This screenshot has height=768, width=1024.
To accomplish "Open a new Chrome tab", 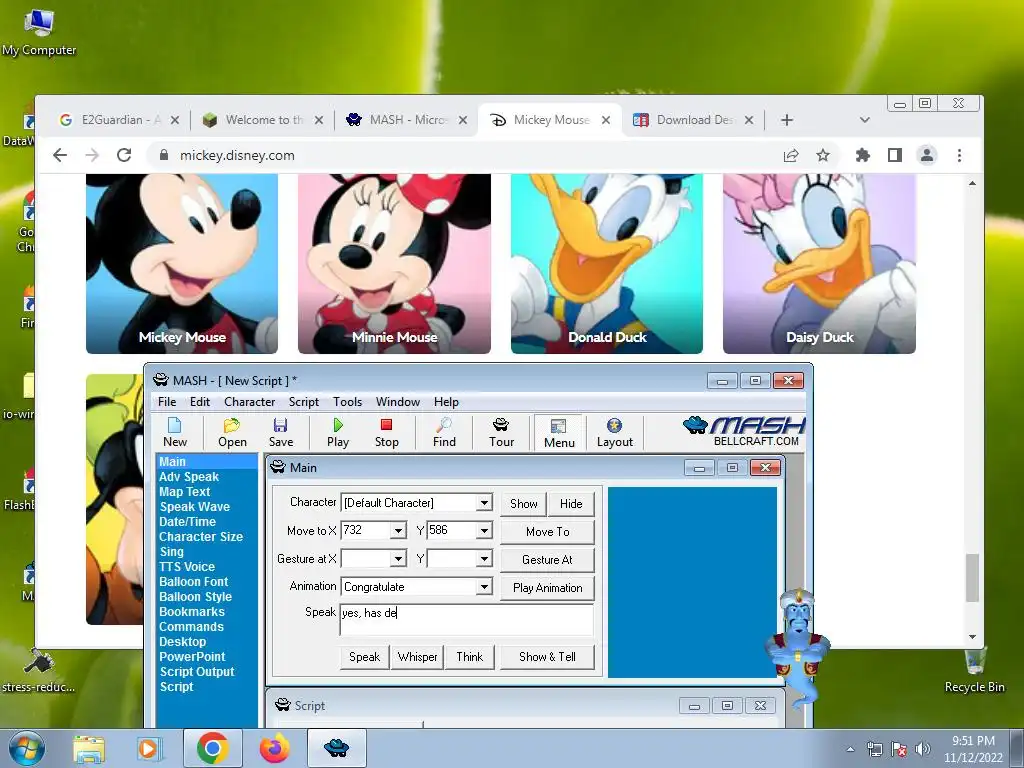I will click(787, 120).
